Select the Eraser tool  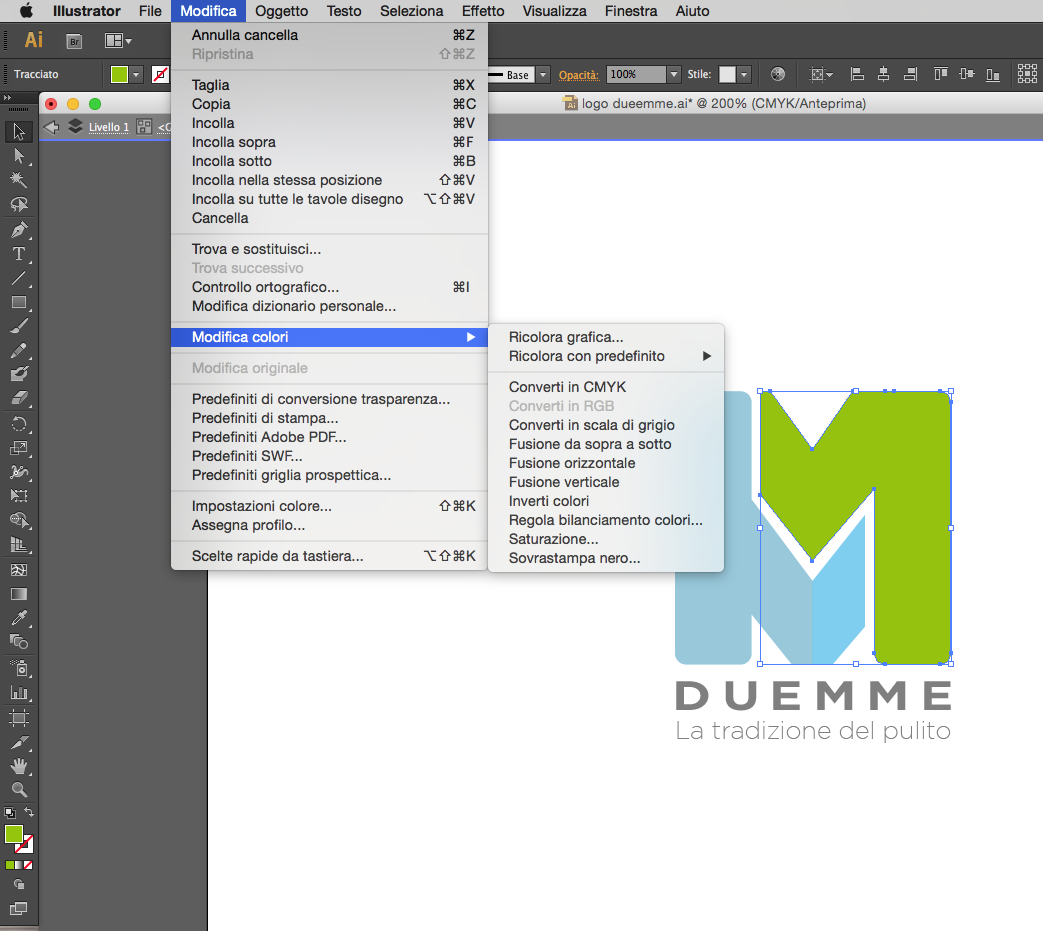point(19,398)
